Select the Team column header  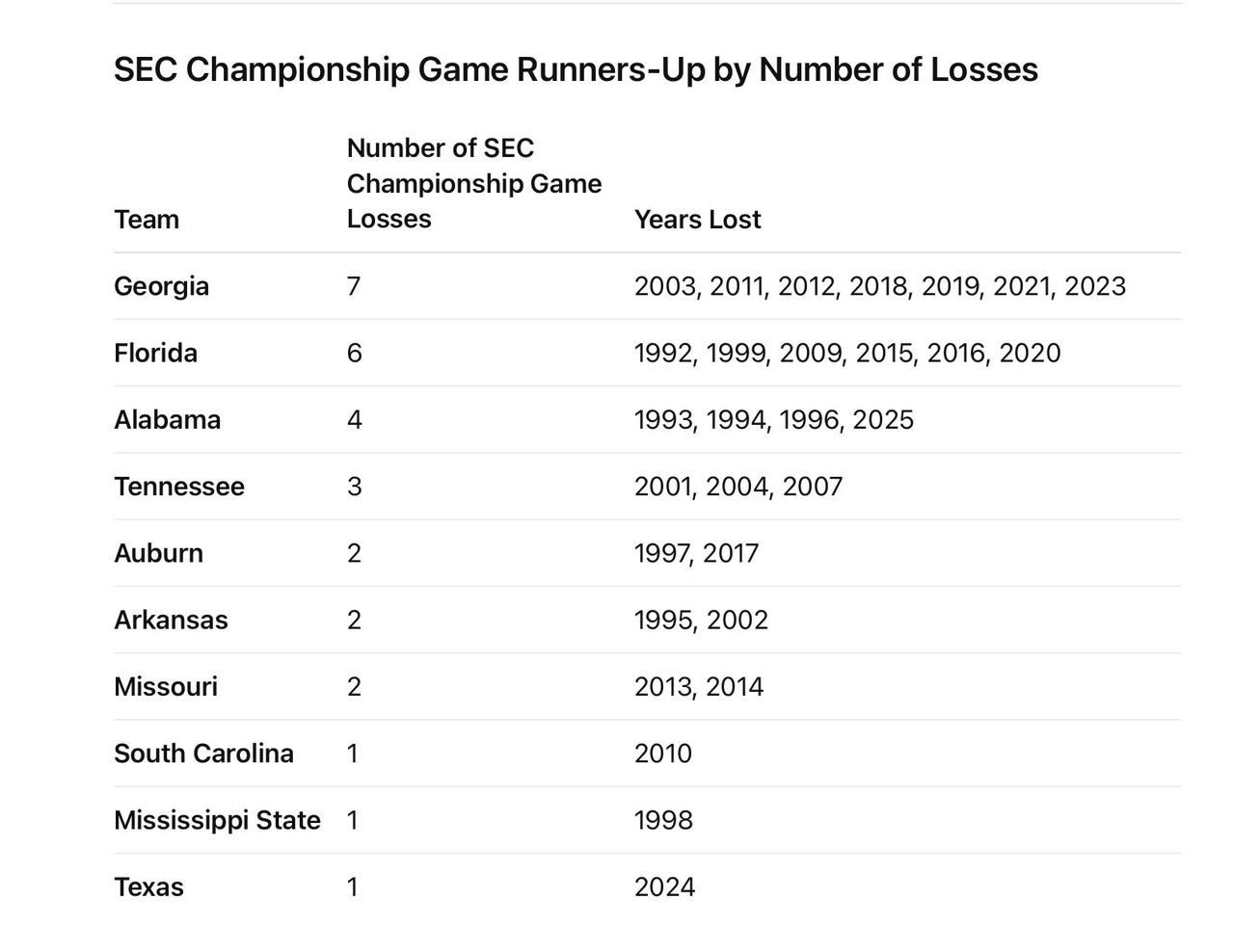click(x=147, y=219)
